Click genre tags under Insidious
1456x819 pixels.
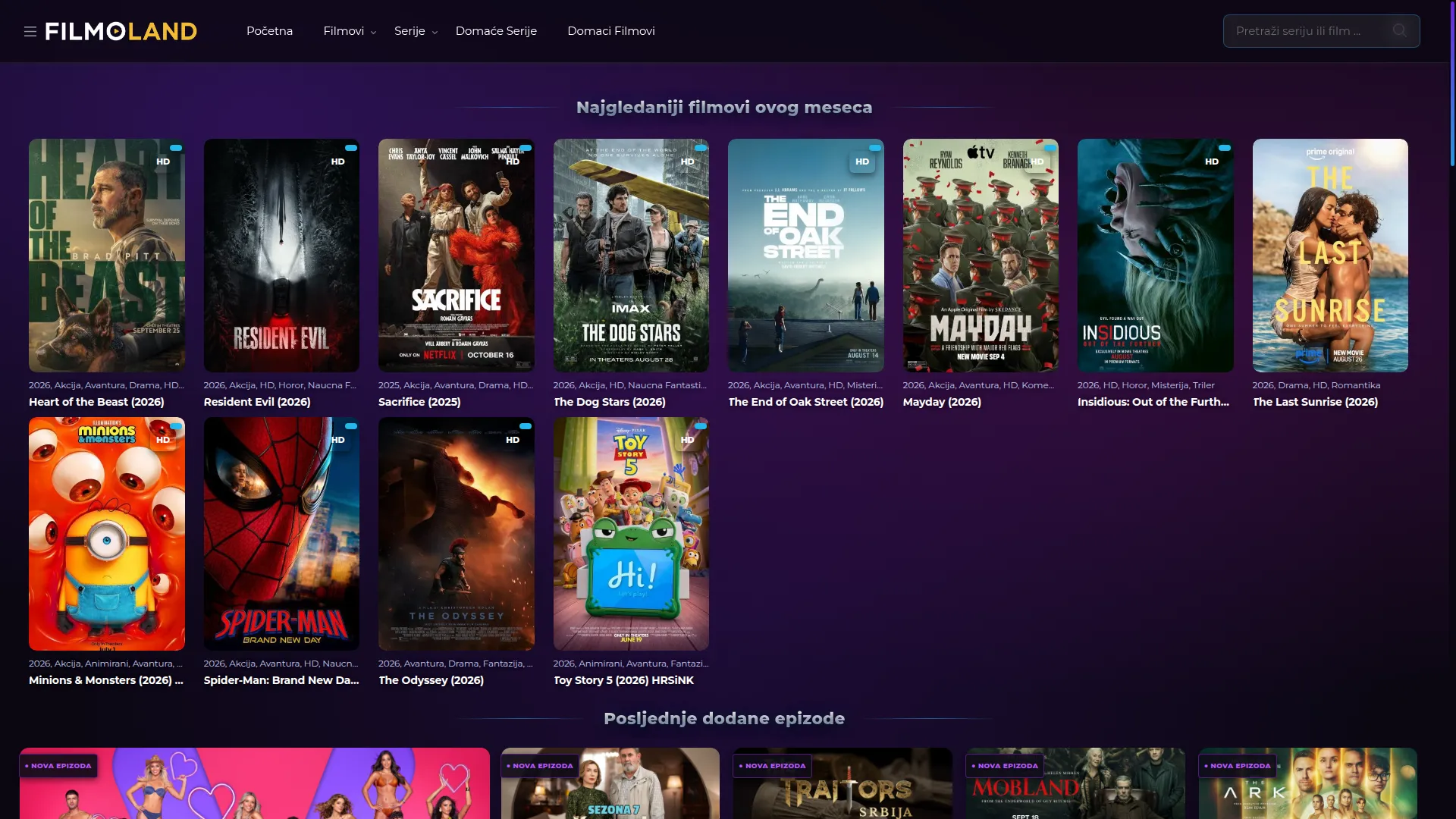1146,385
